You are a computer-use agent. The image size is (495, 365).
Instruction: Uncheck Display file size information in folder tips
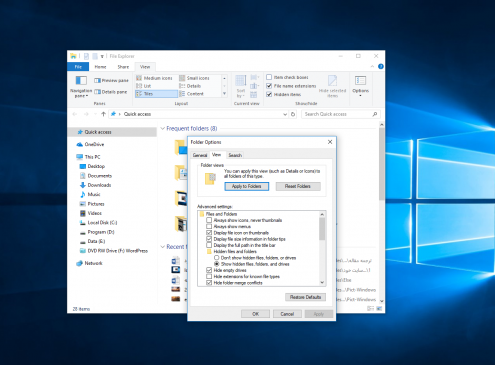point(209,239)
